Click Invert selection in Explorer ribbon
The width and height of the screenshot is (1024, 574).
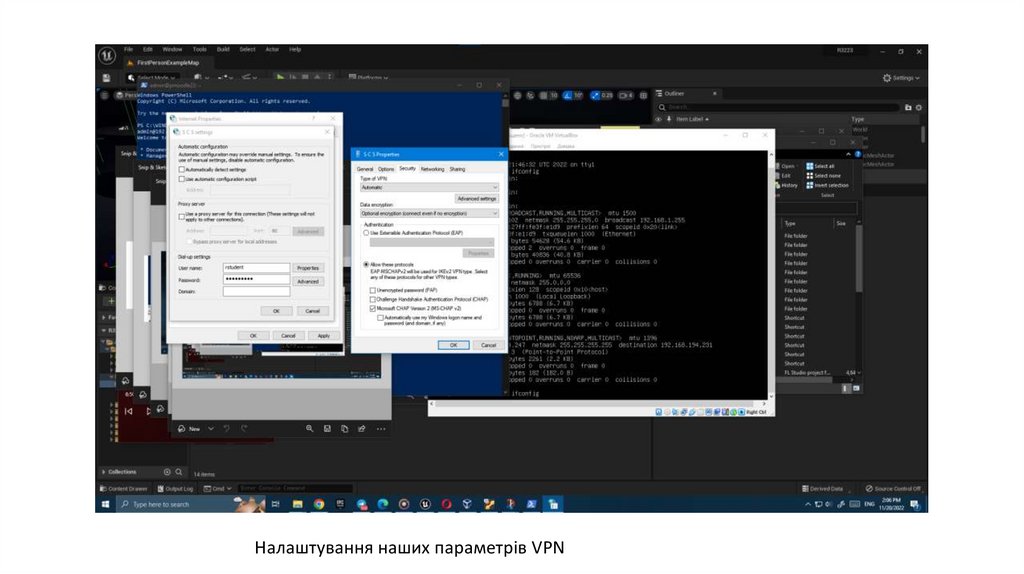pyautogui.click(x=827, y=185)
